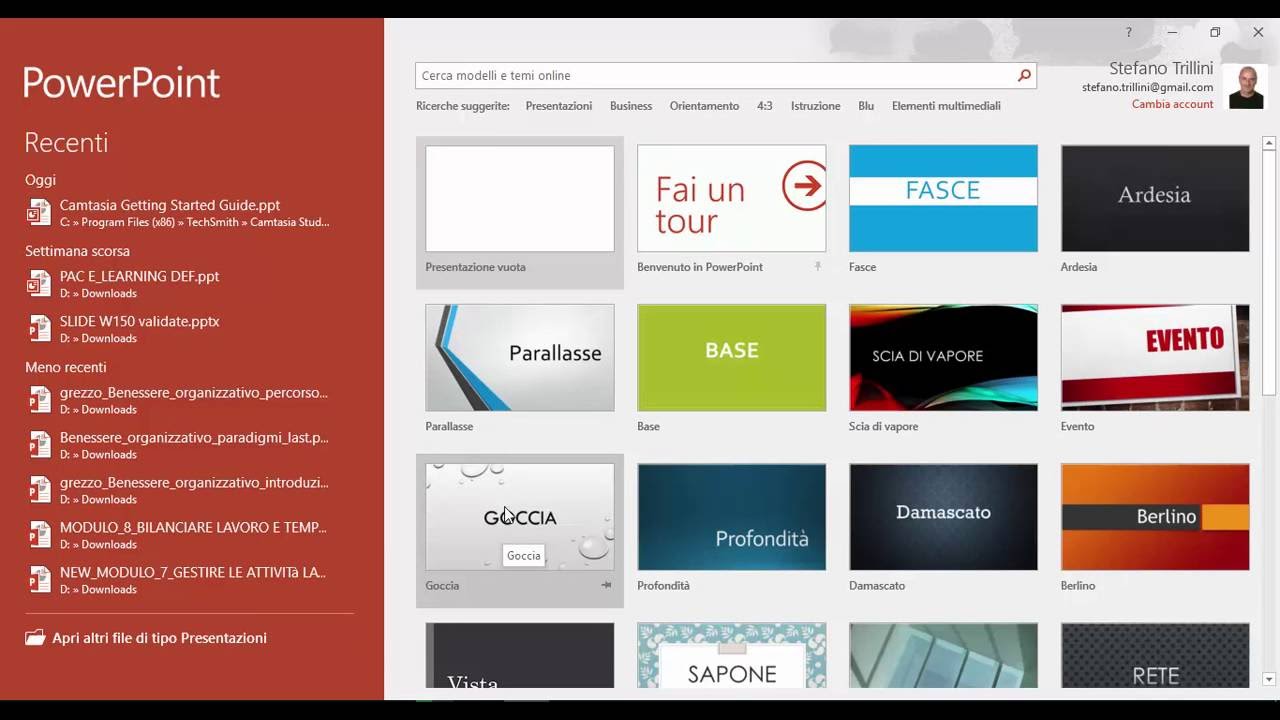Click the Benessere_organizzativo_paradigmi file icon
This screenshot has width=1280, height=720.
(x=38, y=444)
